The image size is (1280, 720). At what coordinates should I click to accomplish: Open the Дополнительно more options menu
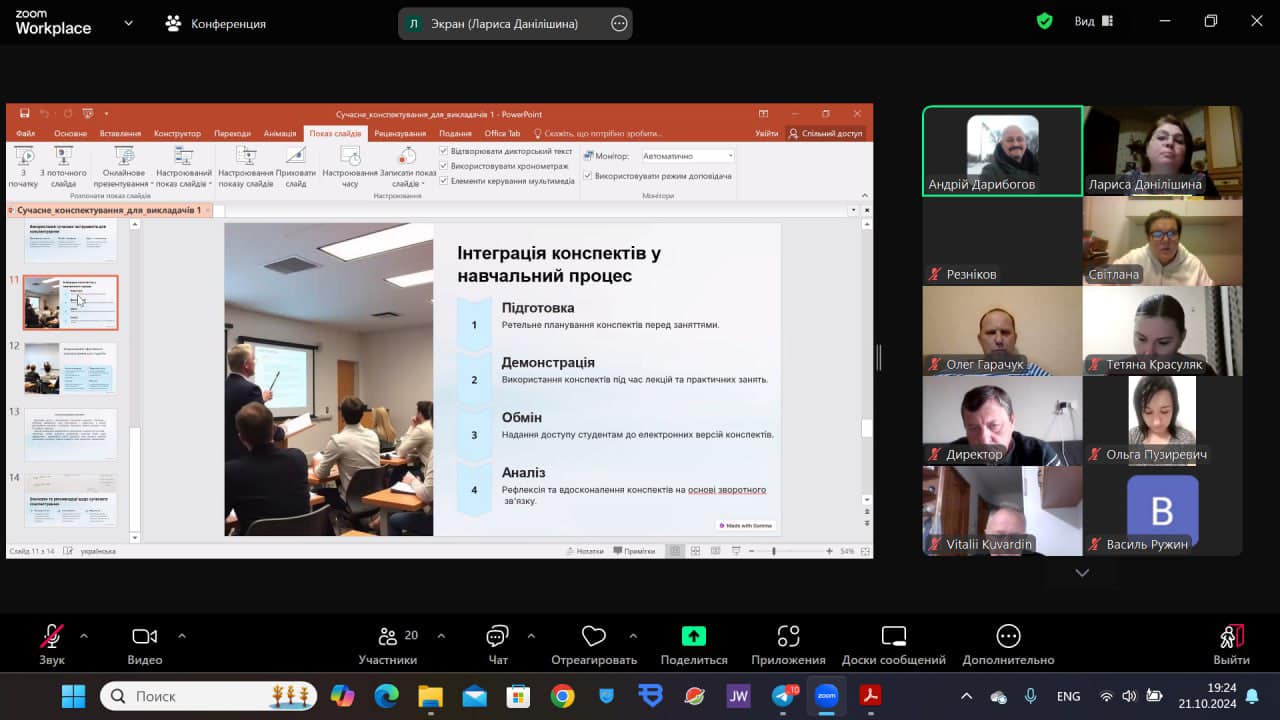1008,637
